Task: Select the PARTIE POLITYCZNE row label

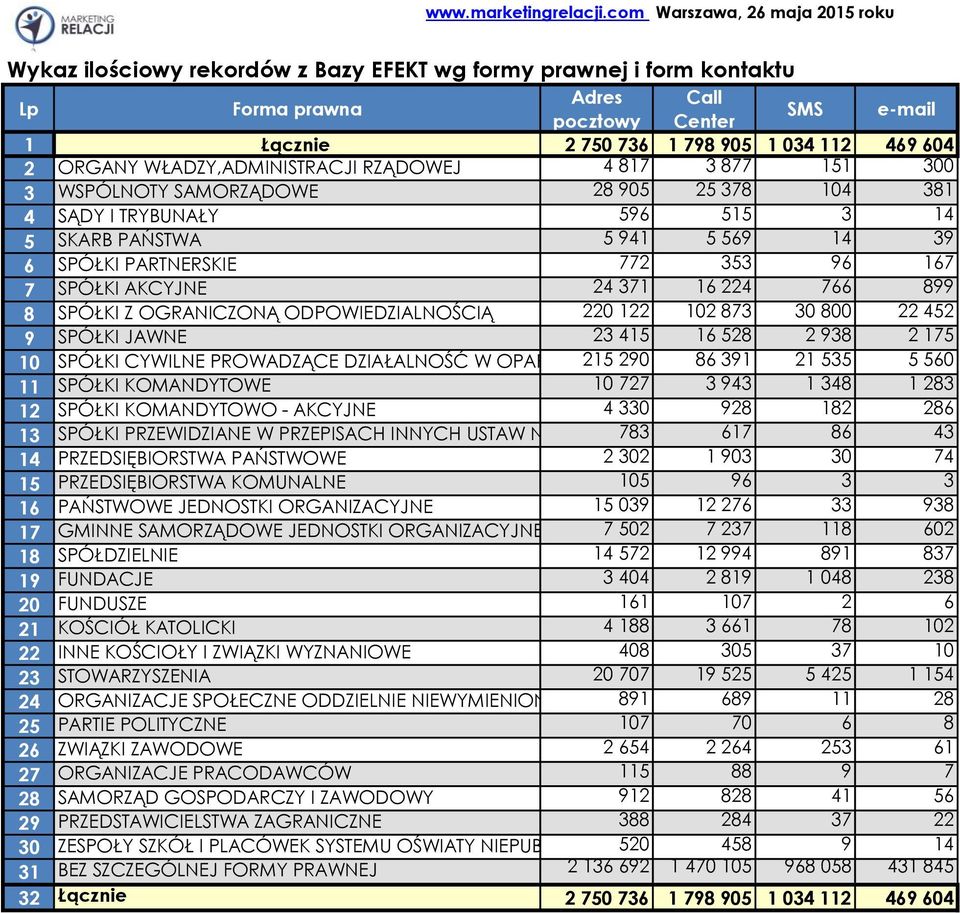Action: click(x=142, y=724)
